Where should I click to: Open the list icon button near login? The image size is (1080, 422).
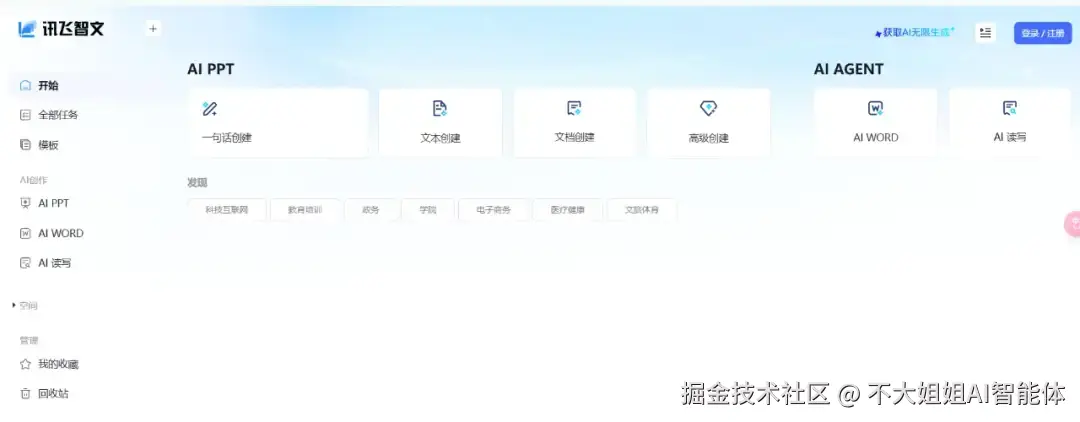click(x=986, y=32)
